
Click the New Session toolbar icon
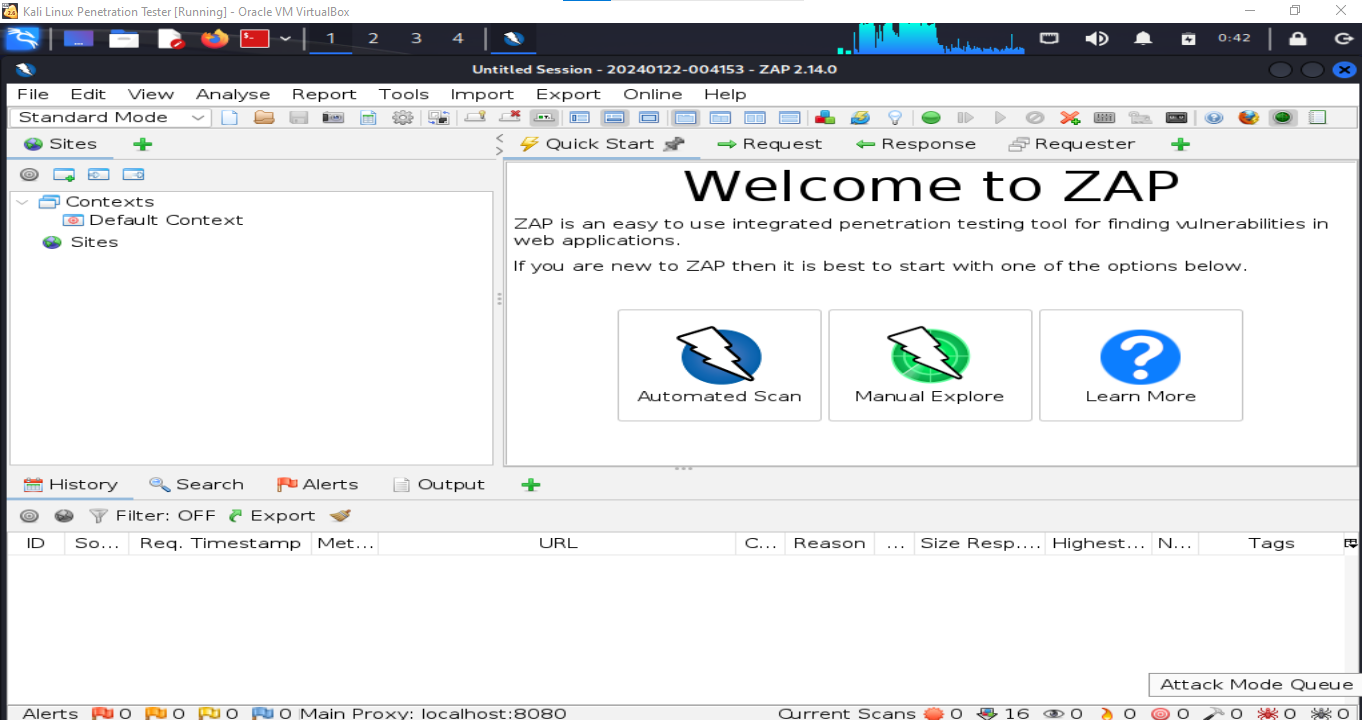[230, 118]
